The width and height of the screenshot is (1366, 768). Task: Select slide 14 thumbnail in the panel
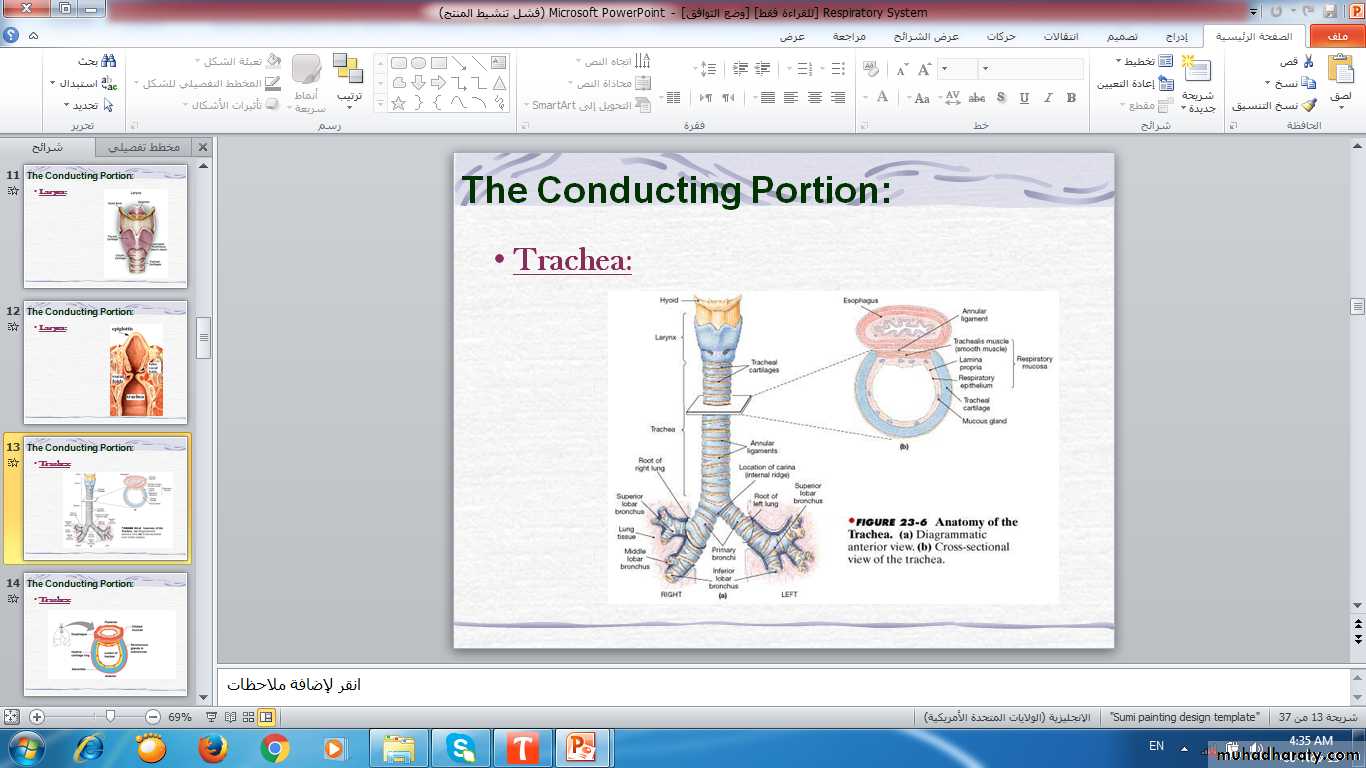pos(105,636)
